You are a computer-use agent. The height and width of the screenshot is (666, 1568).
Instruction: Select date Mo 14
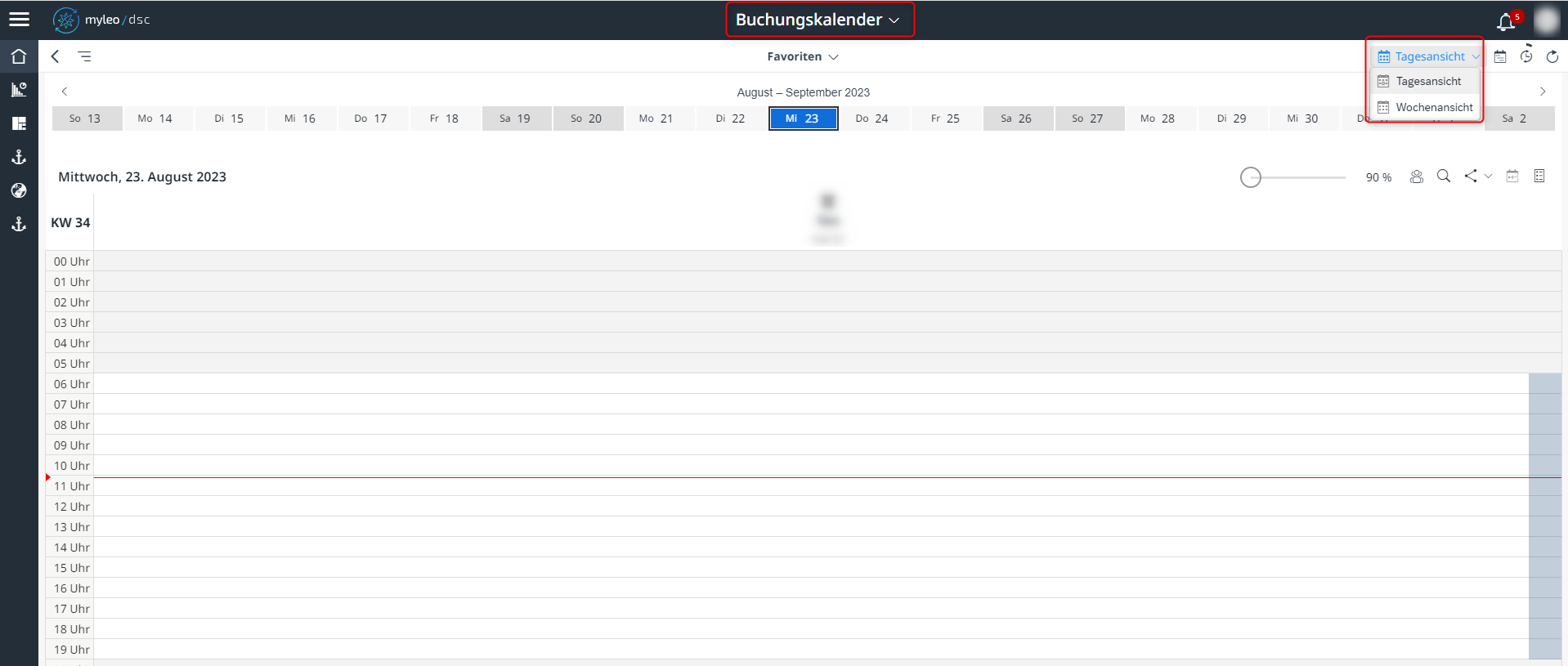coord(158,118)
